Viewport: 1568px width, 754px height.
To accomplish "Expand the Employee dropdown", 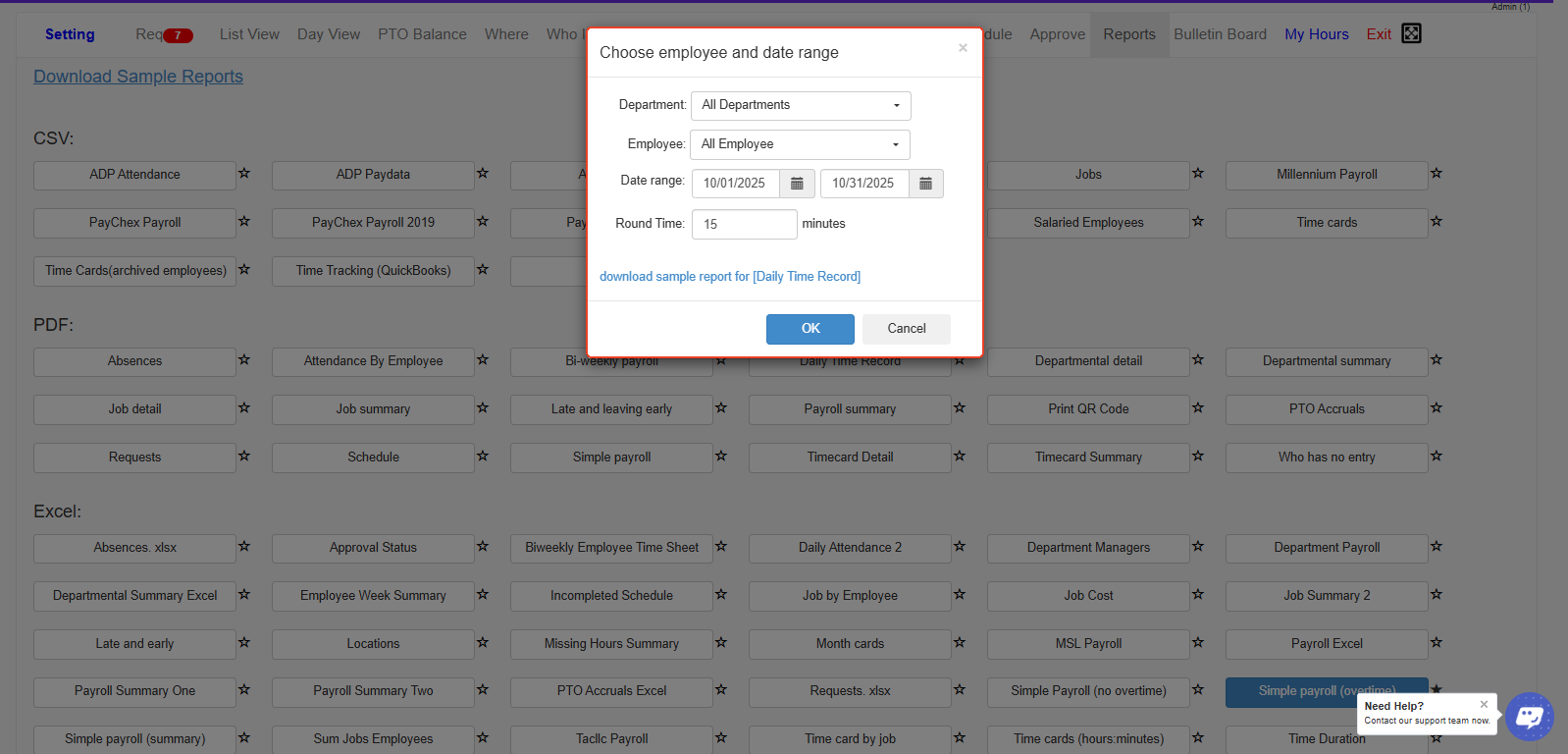I will click(x=800, y=144).
